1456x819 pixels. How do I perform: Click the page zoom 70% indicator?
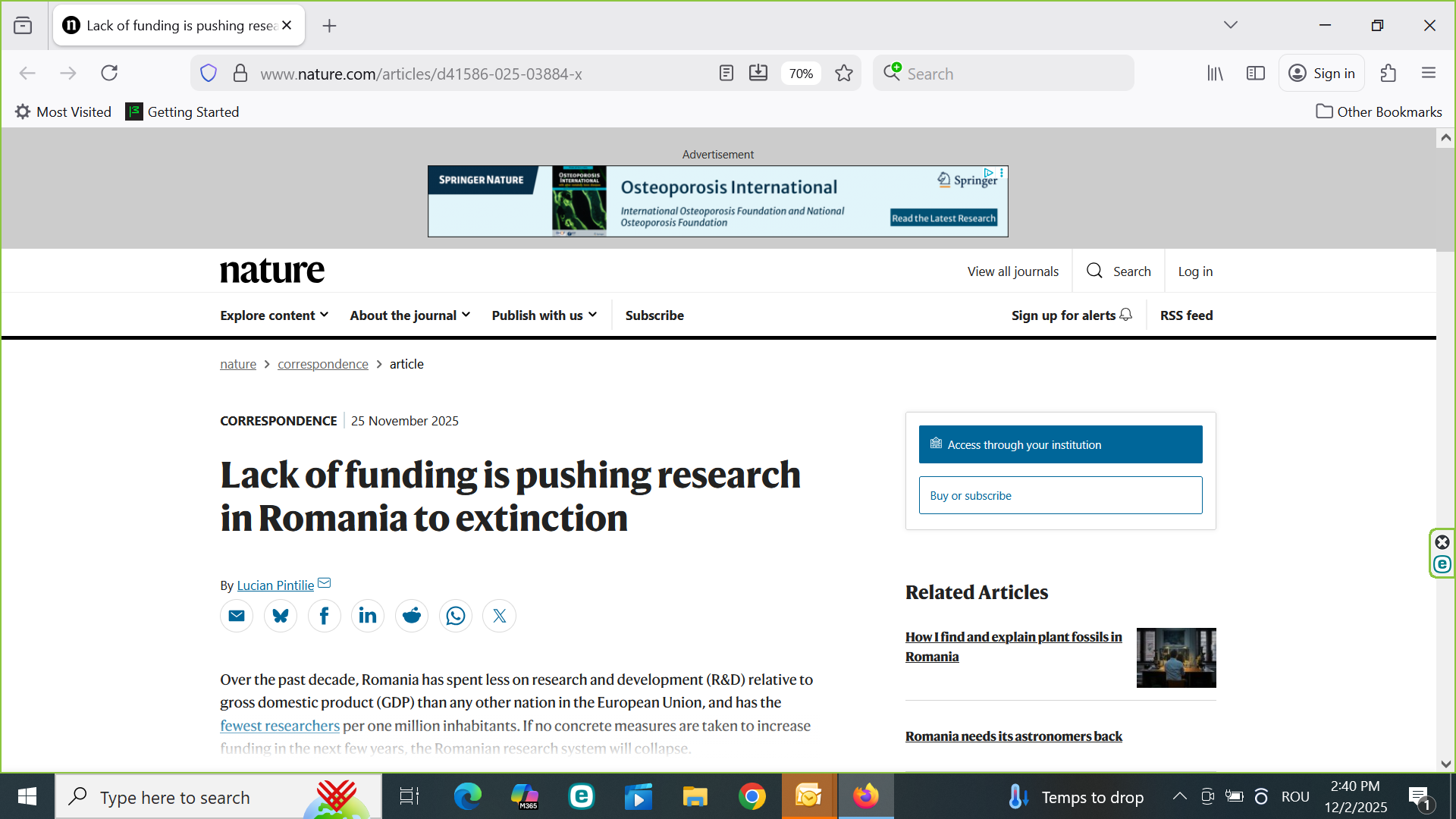[801, 74]
